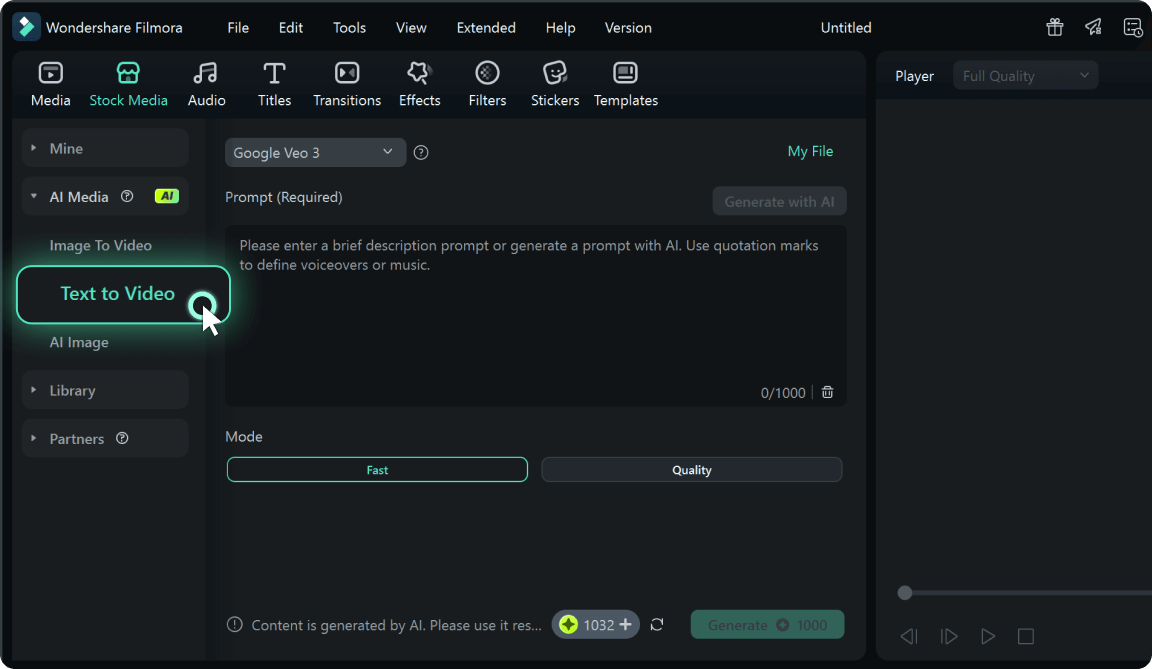Select Text to Video option
Image resolution: width=1152 pixels, height=669 pixels.
point(123,294)
